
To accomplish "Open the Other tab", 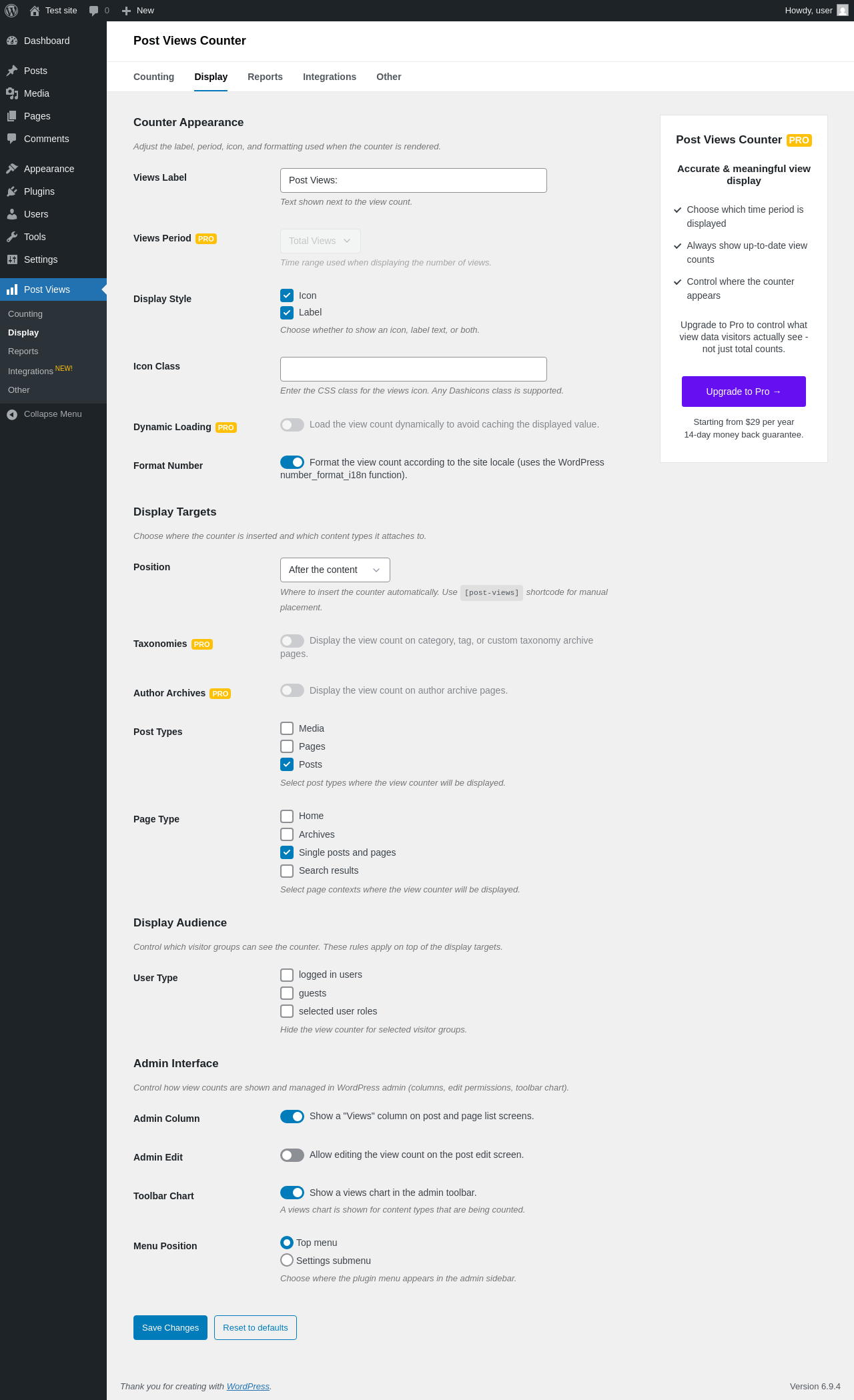I will 389,77.
